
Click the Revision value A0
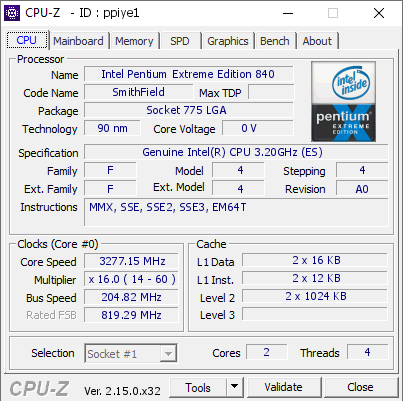pos(362,189)
